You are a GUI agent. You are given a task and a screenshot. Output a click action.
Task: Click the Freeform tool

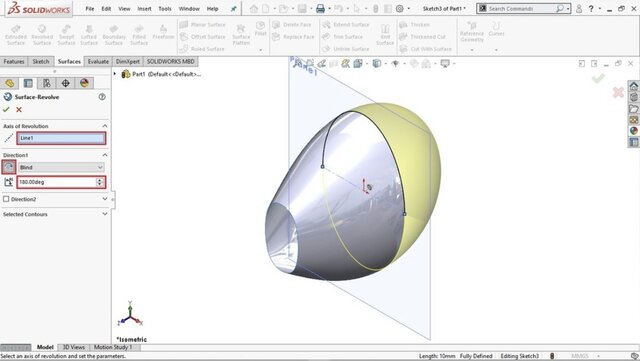click(x=163, y=32)
